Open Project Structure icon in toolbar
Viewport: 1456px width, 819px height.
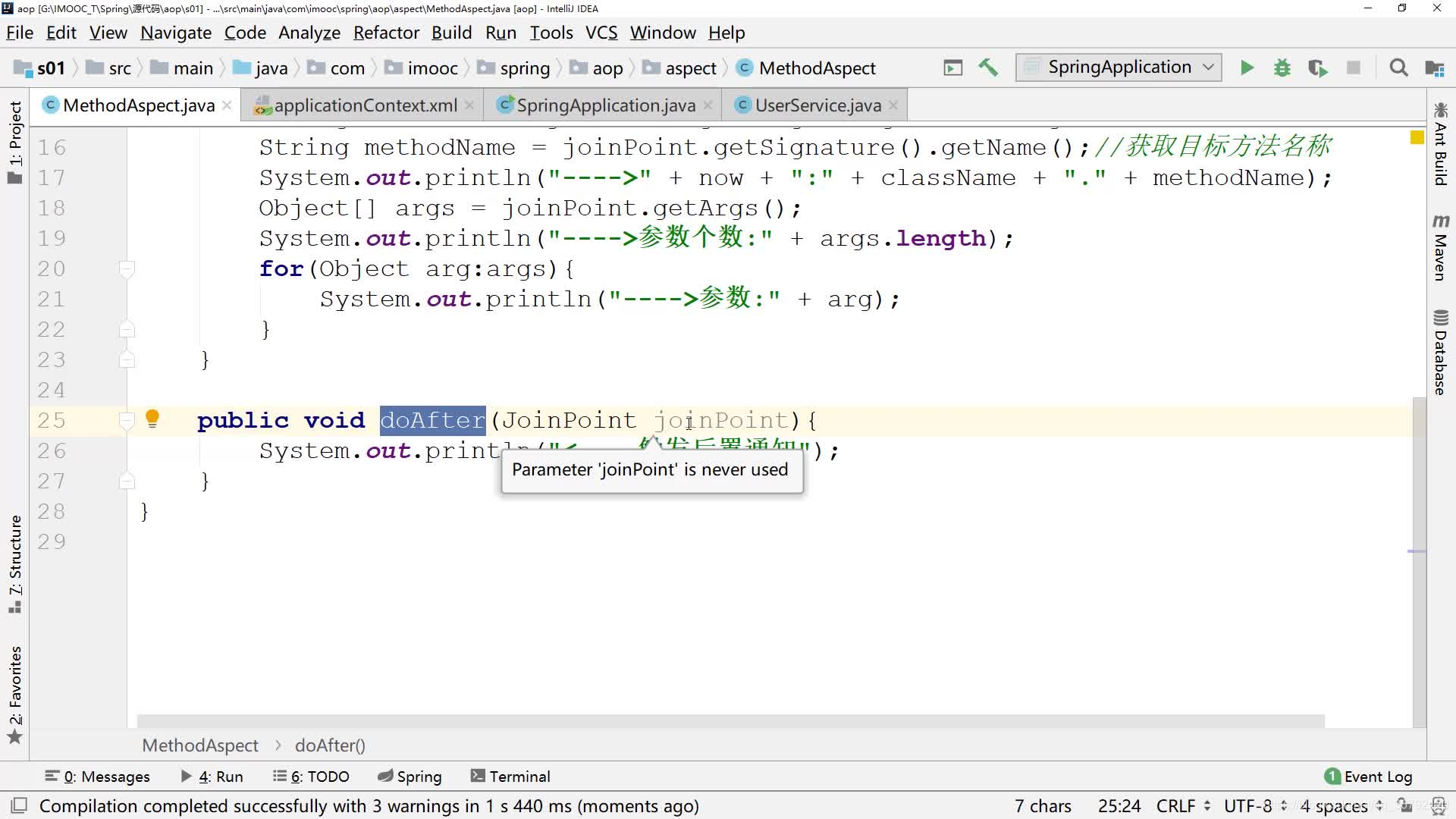[1434, 68]
